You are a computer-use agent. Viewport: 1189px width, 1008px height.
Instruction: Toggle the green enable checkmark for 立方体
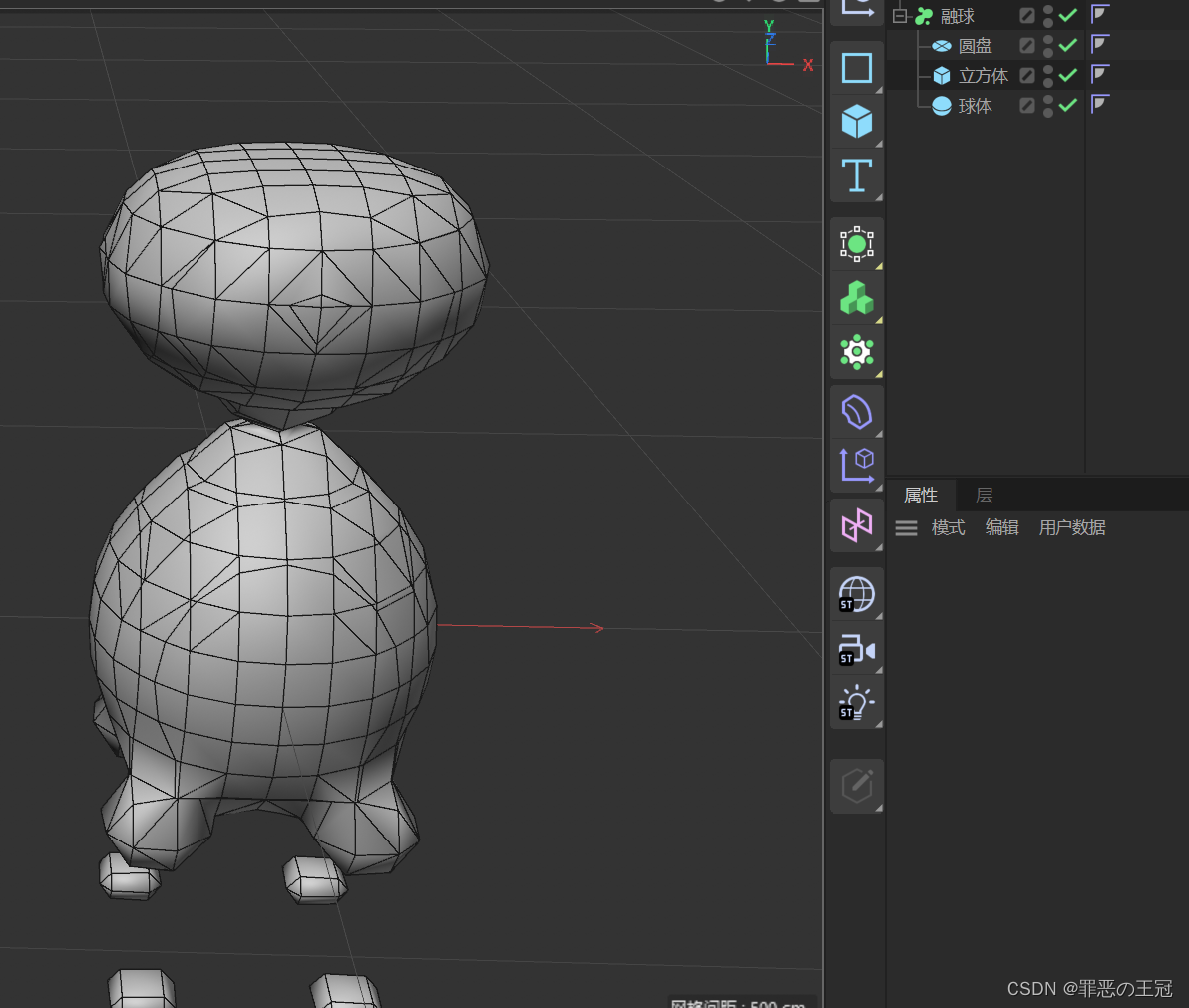pos(1068,75)
